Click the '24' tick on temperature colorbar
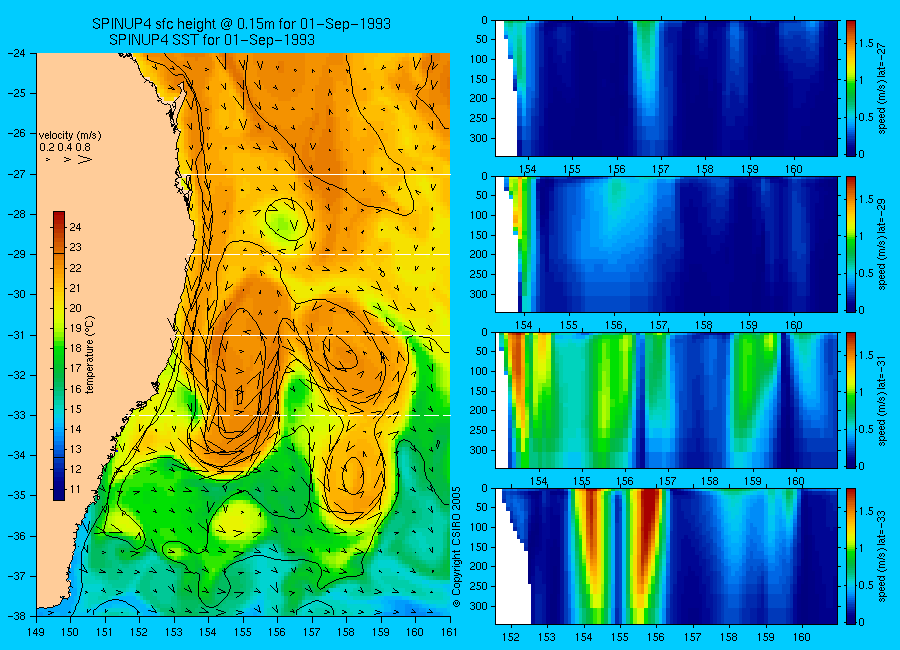The image size is (900, 650). 75,227
